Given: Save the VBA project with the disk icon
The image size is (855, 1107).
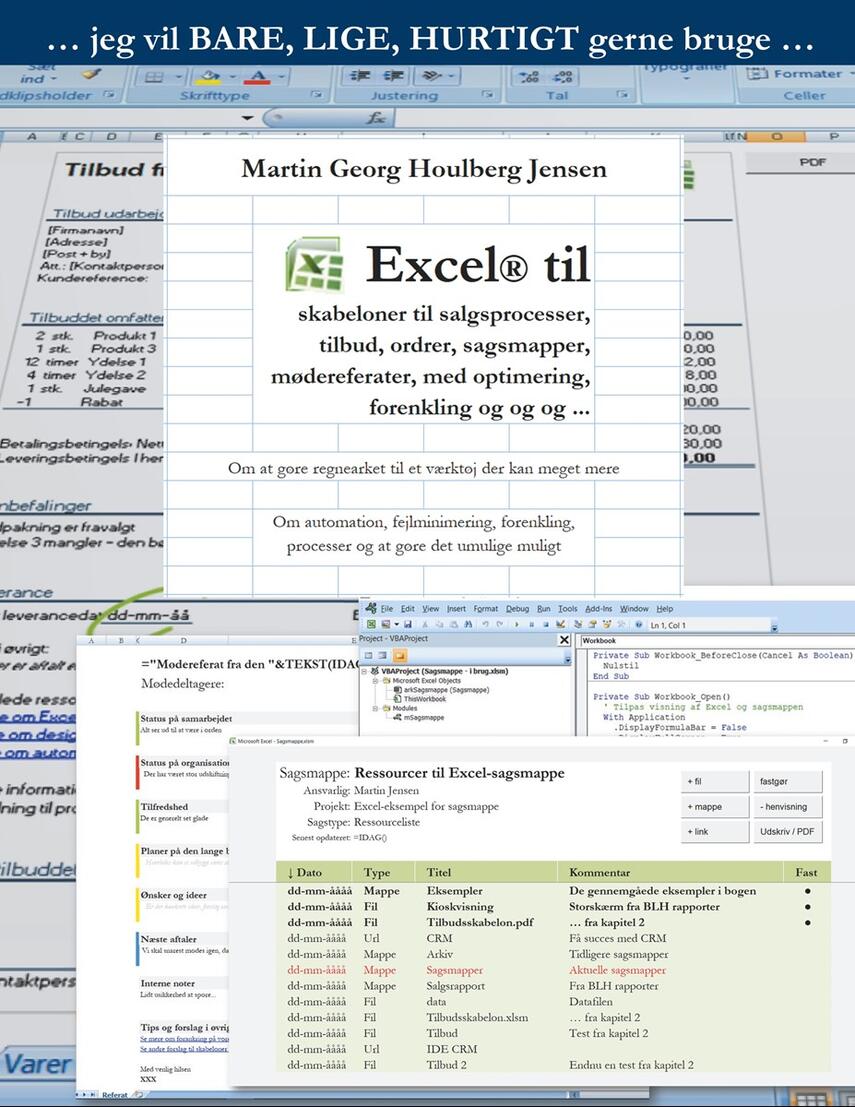Looking at the screenshot, I should click(407, 624).
